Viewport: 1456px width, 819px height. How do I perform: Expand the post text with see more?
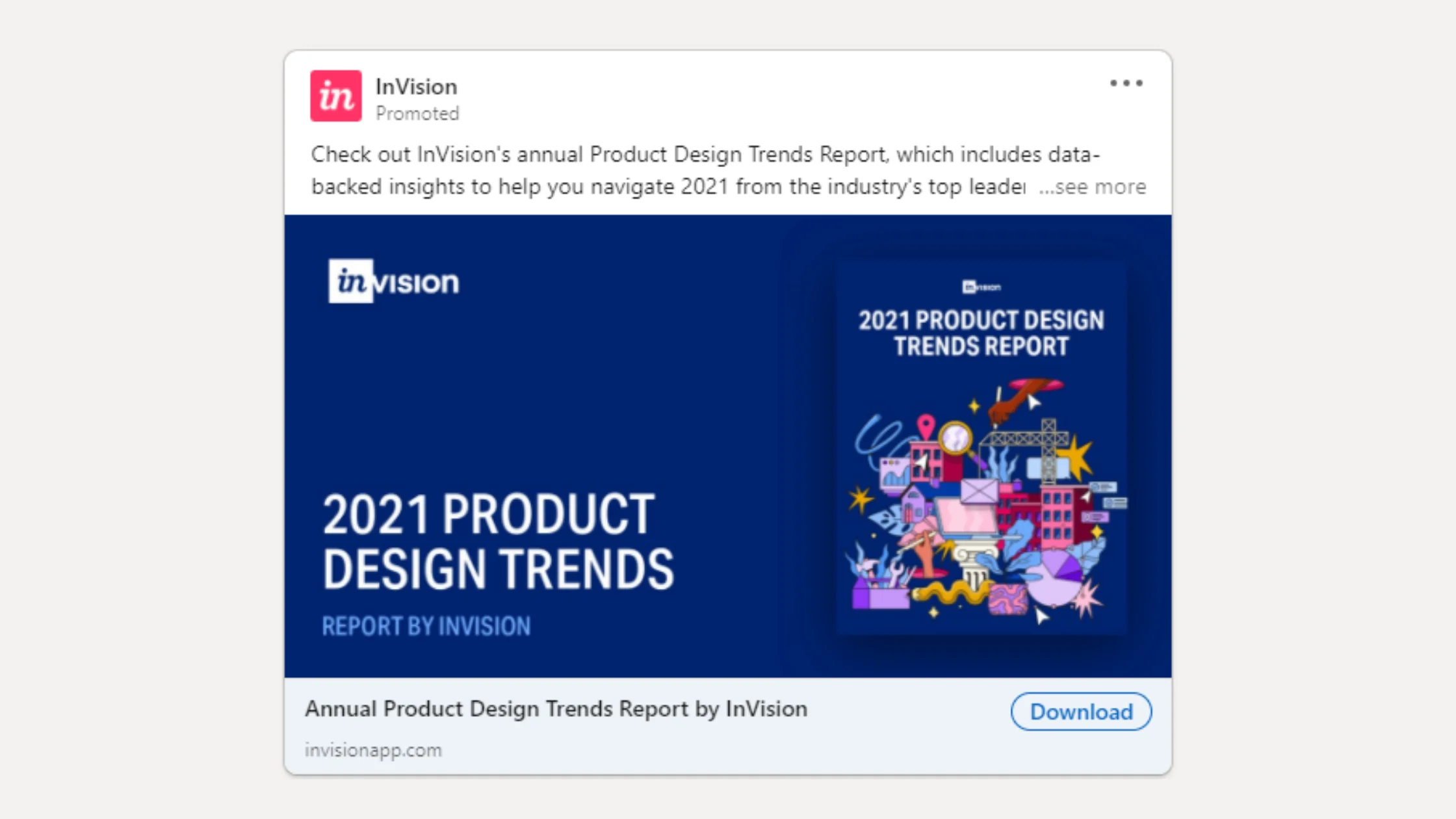(x=1094, y=187)
